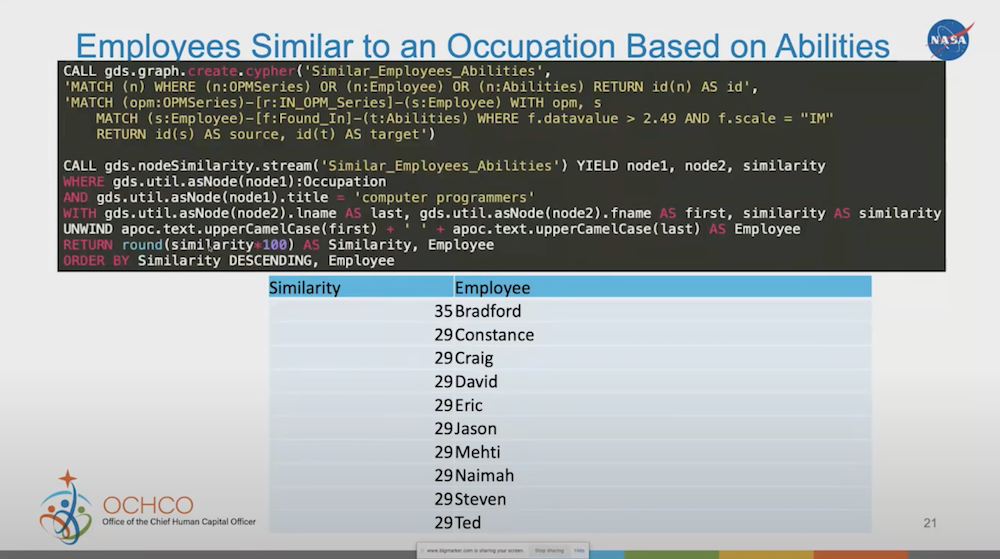Click the 'CALL gds.nodeSimilarity.stream' code line

444,166
